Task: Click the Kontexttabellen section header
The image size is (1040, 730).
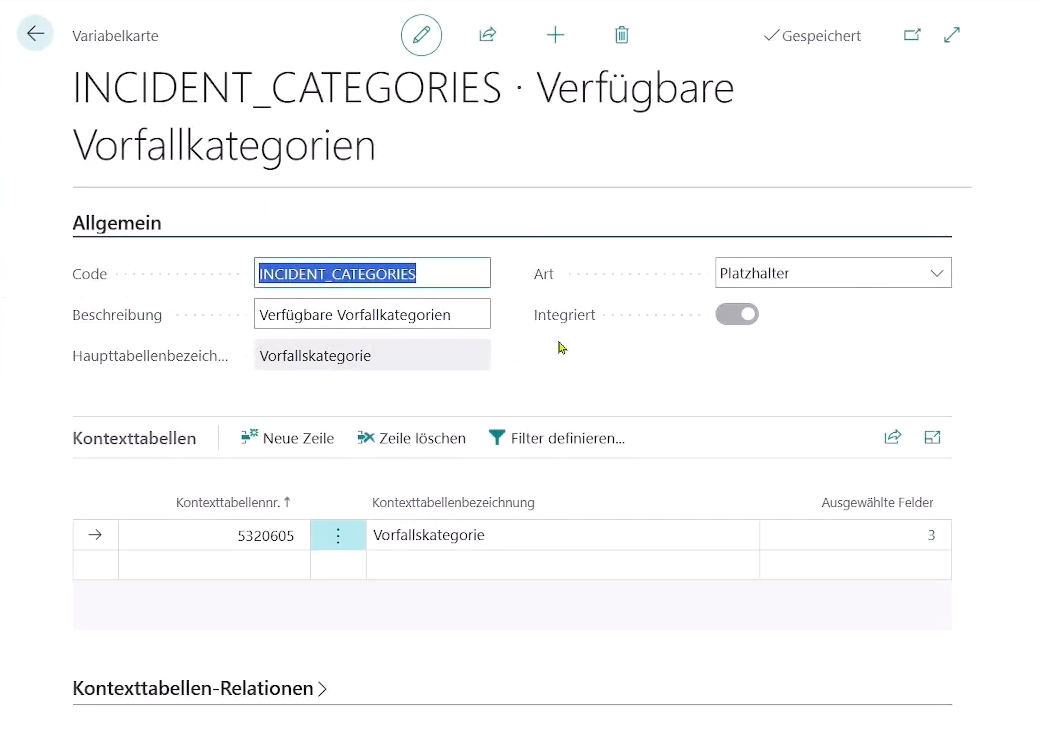Action: click(x=134, y=437)
